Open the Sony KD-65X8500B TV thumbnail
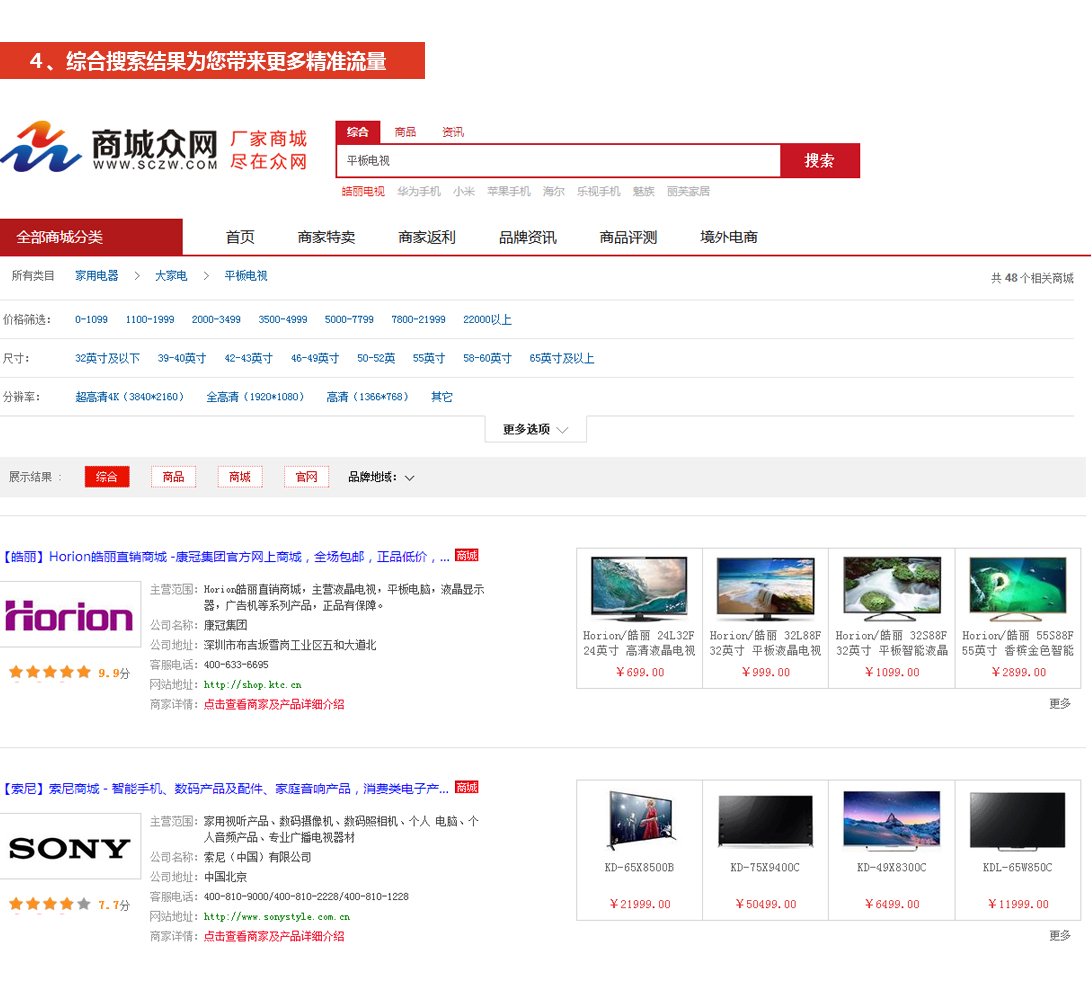 (639, 821)
